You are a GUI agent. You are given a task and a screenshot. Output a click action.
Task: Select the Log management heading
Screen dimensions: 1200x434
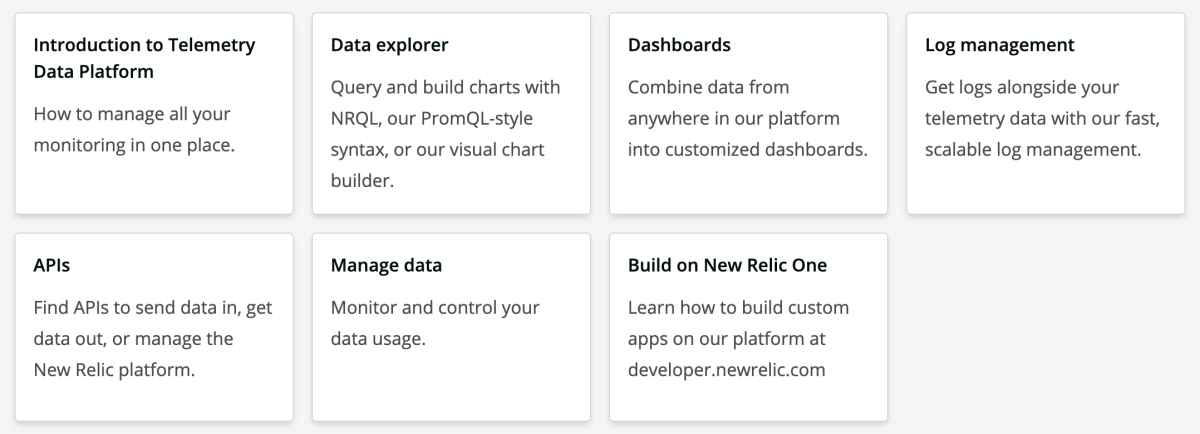999,45
